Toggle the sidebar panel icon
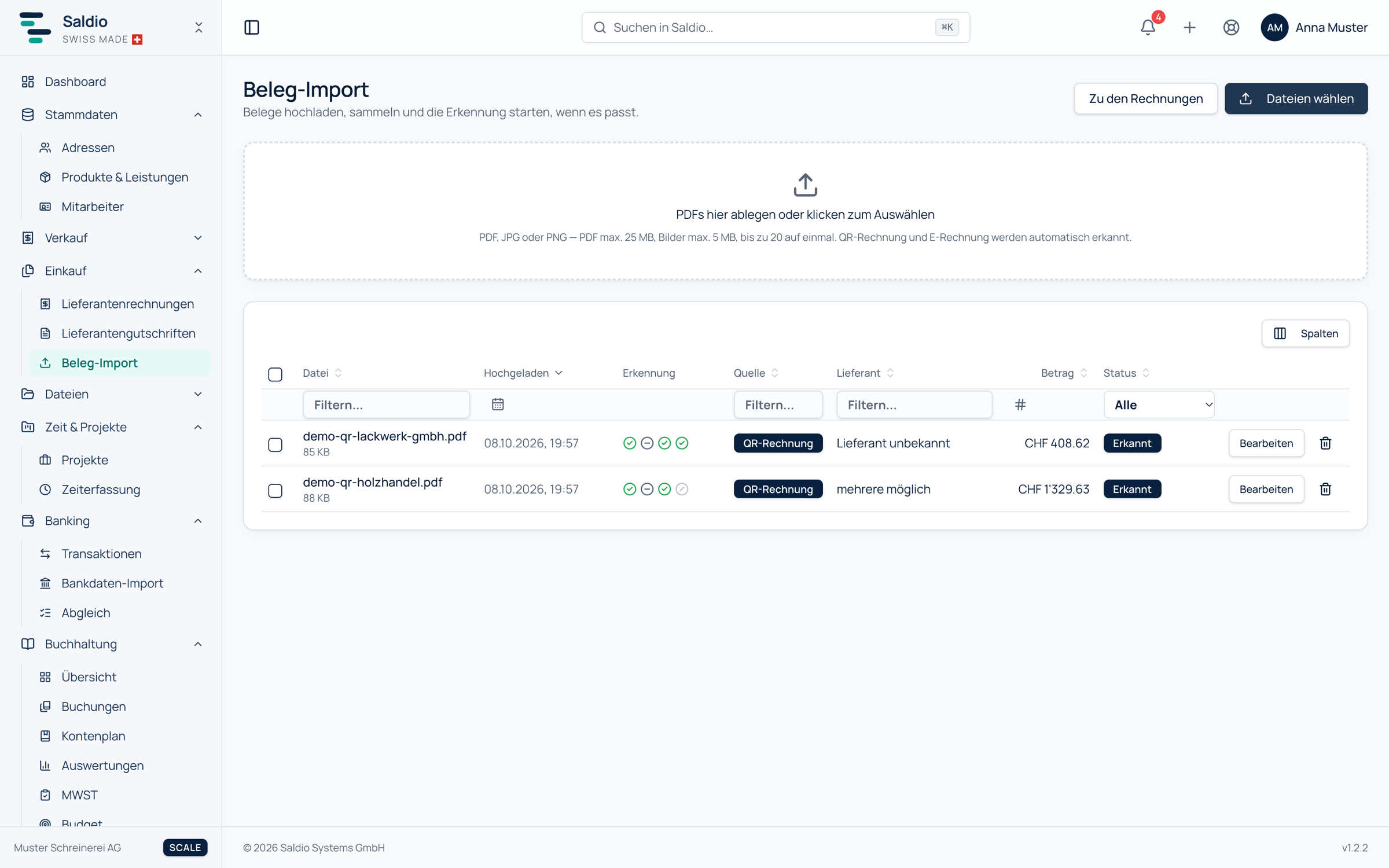The height and width of the screenshot is (868, 1389). click(x=252, y=27)
